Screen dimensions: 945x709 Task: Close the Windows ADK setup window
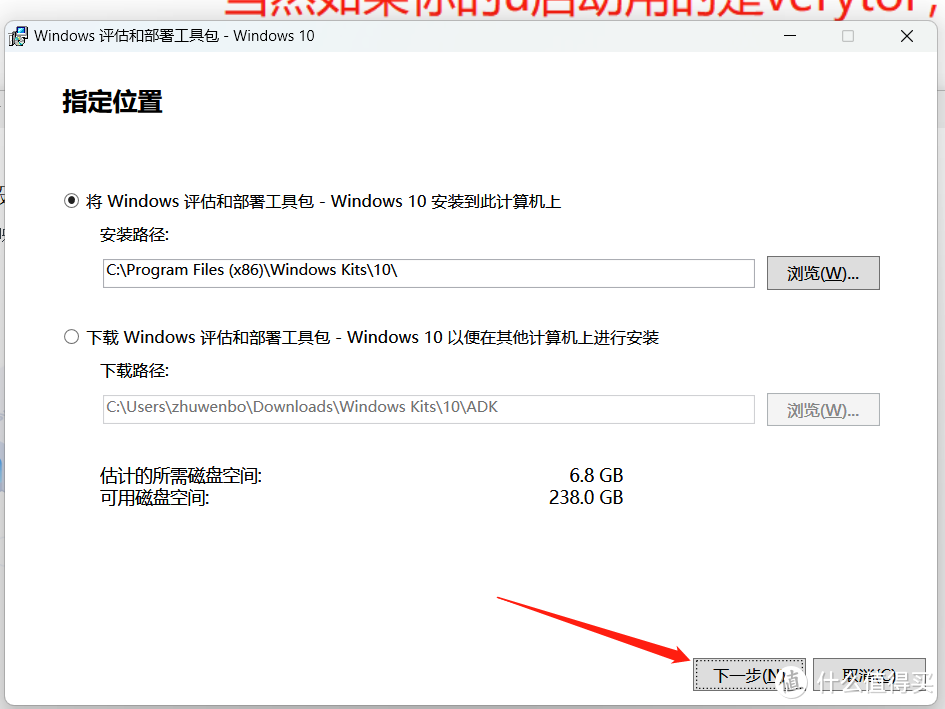(907, 36)
